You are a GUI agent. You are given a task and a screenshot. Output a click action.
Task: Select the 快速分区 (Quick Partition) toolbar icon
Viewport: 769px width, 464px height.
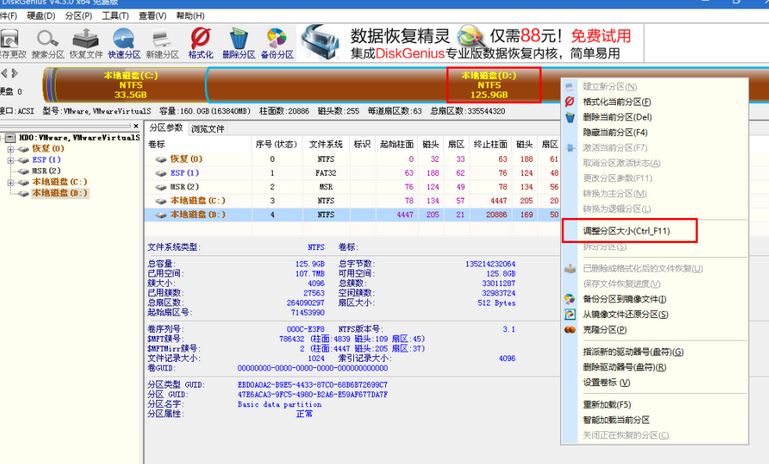[x=124, y=41]
